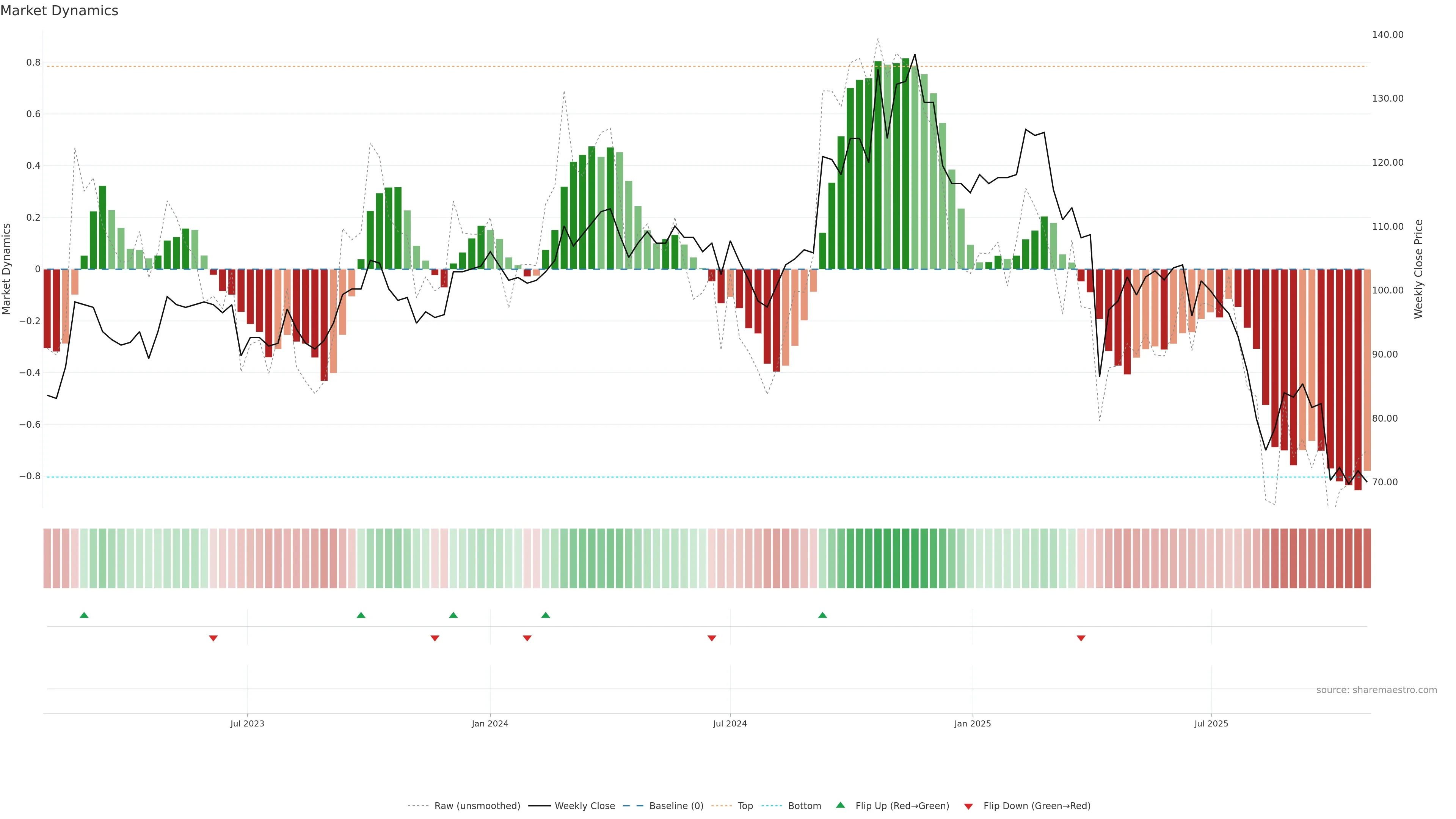
Task: Click the Market Dynamics chart title
Action: [x=60, y=11]
